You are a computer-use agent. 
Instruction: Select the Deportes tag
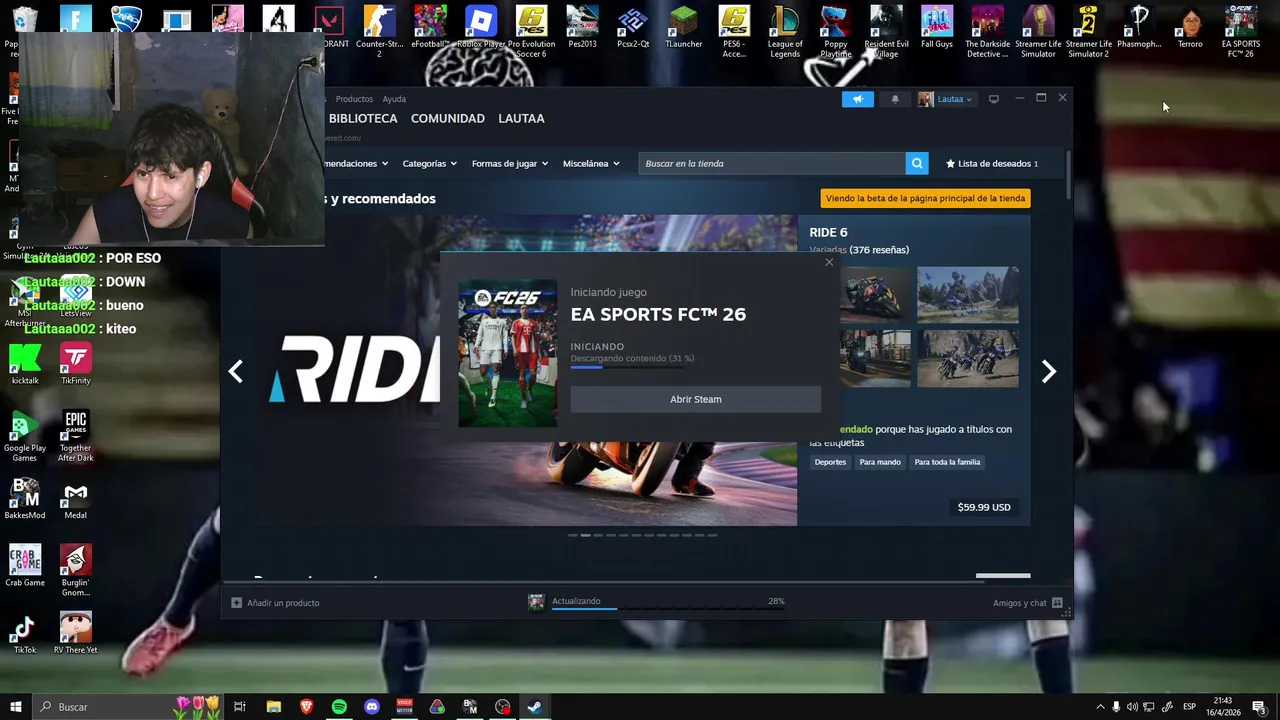(x=830, y=462)
